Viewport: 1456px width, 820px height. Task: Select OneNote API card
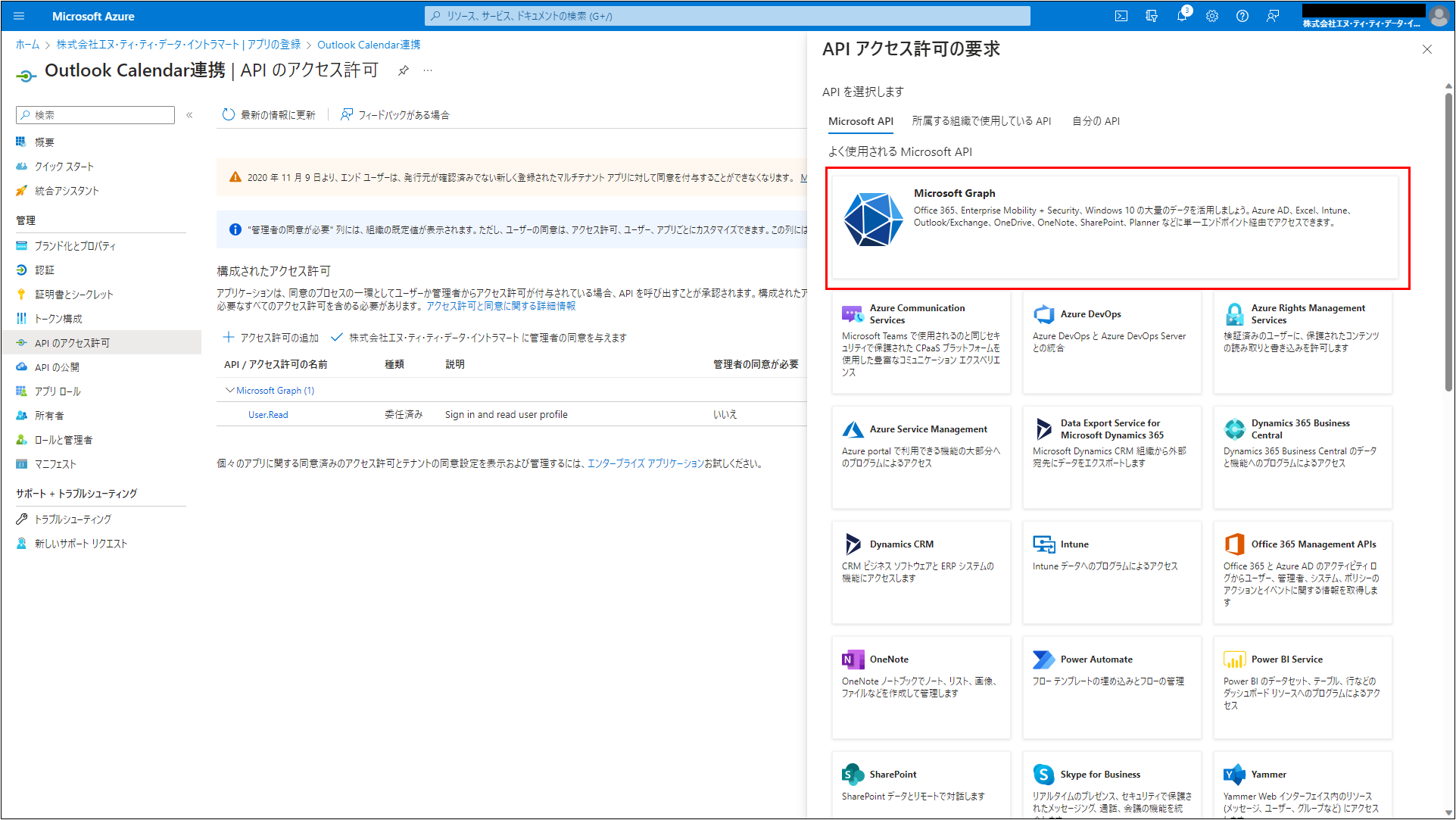point(921,687)
